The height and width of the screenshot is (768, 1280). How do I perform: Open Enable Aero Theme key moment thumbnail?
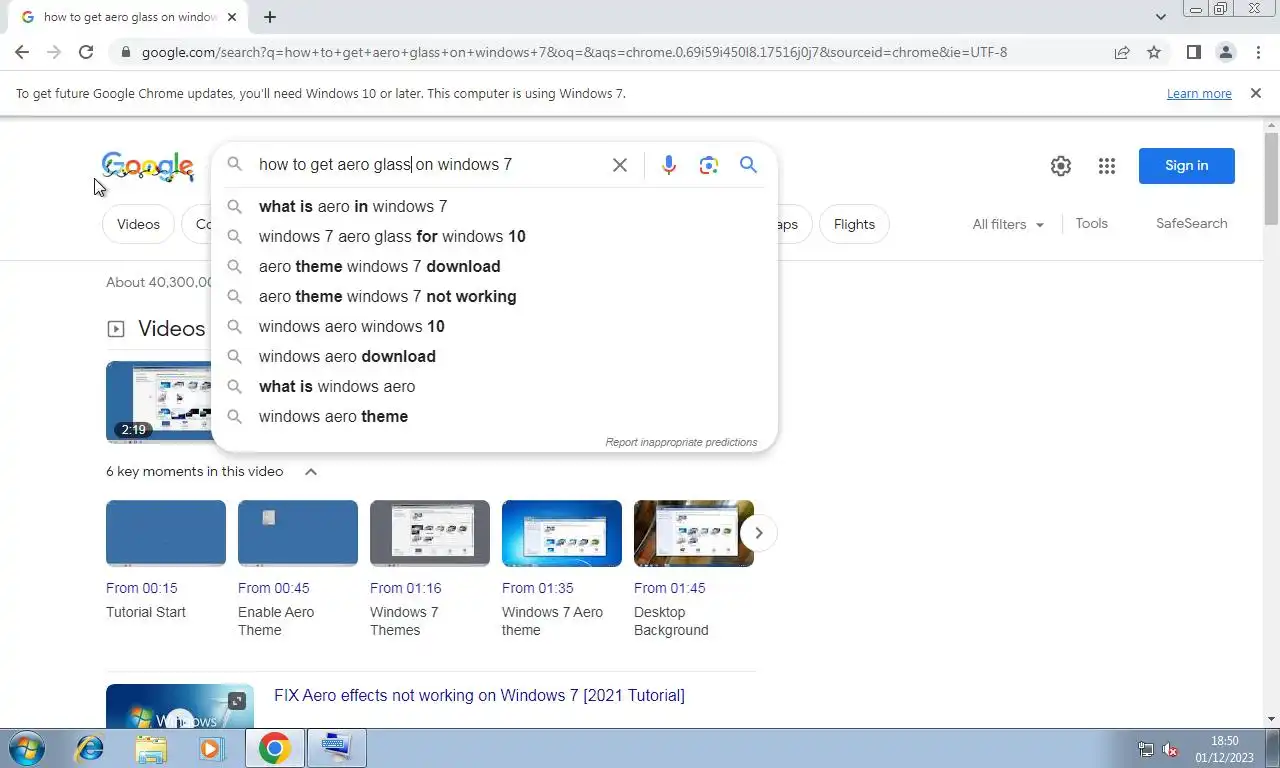tap(298, 533)
